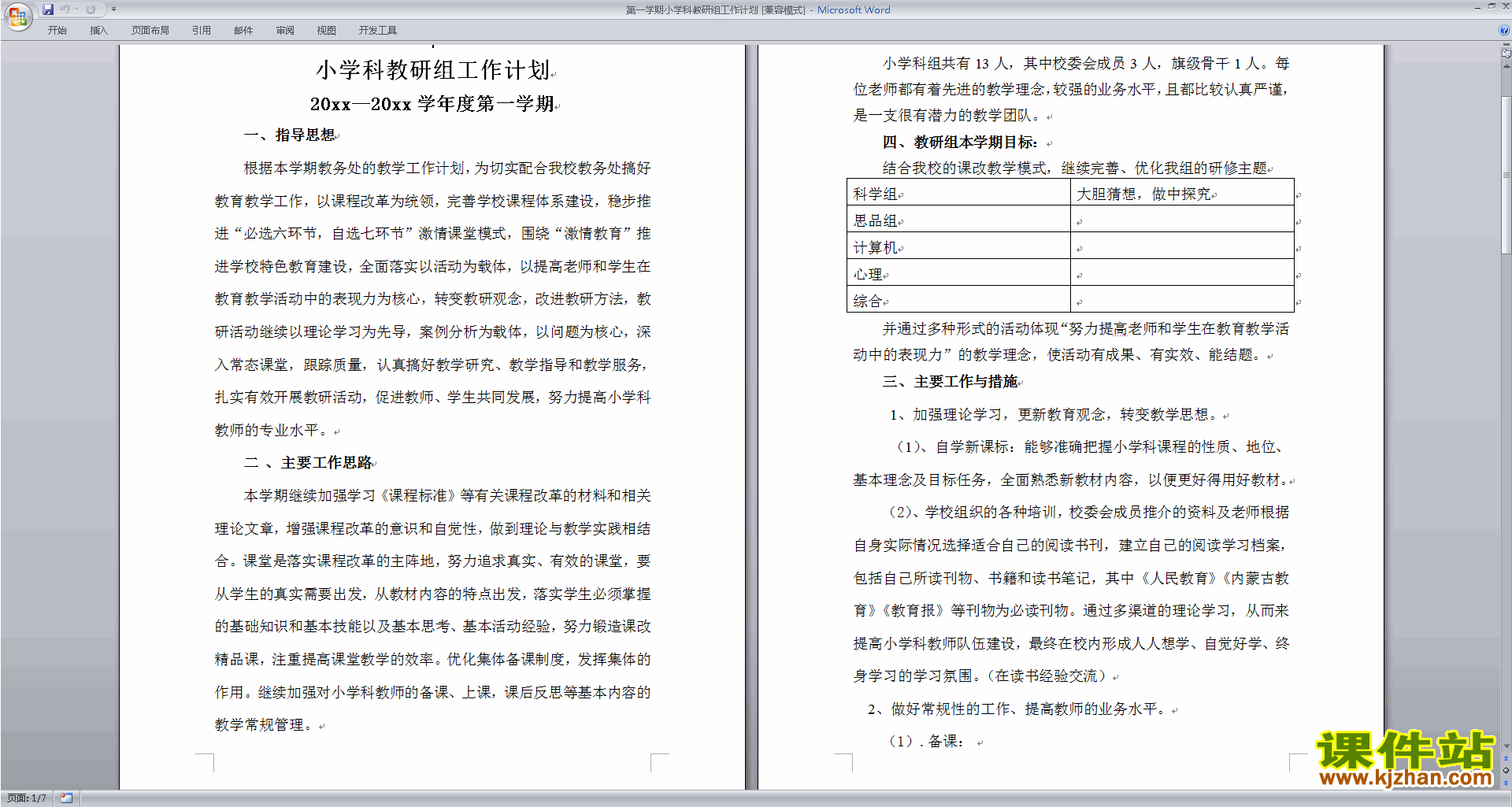The width and height of the screenshot is (1512, 807).
Task: Click the vertical scrollbar down arrow
Action: pyautogui.click(x=1506, y=746)
